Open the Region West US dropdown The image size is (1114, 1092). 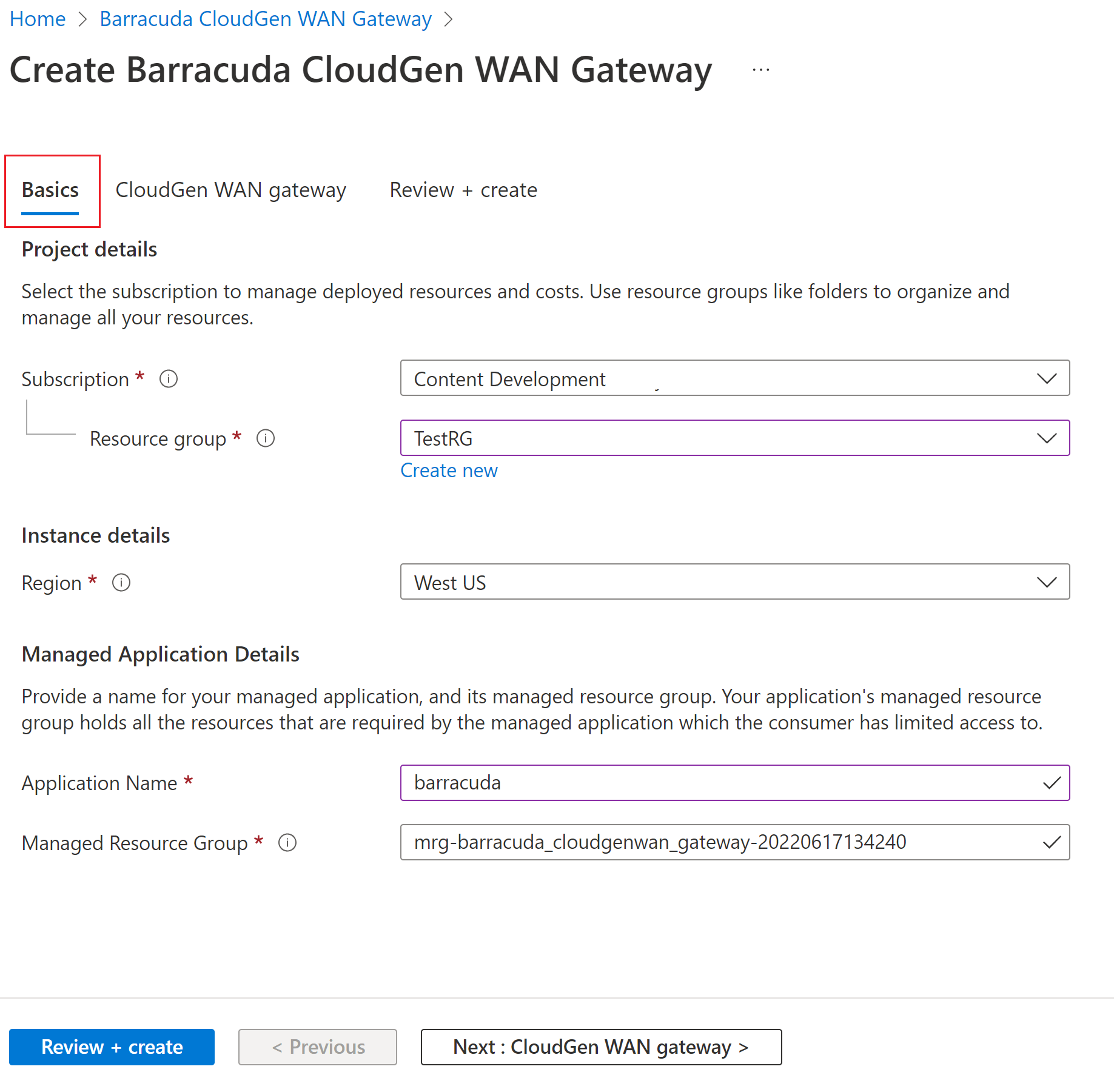[735, 582]
